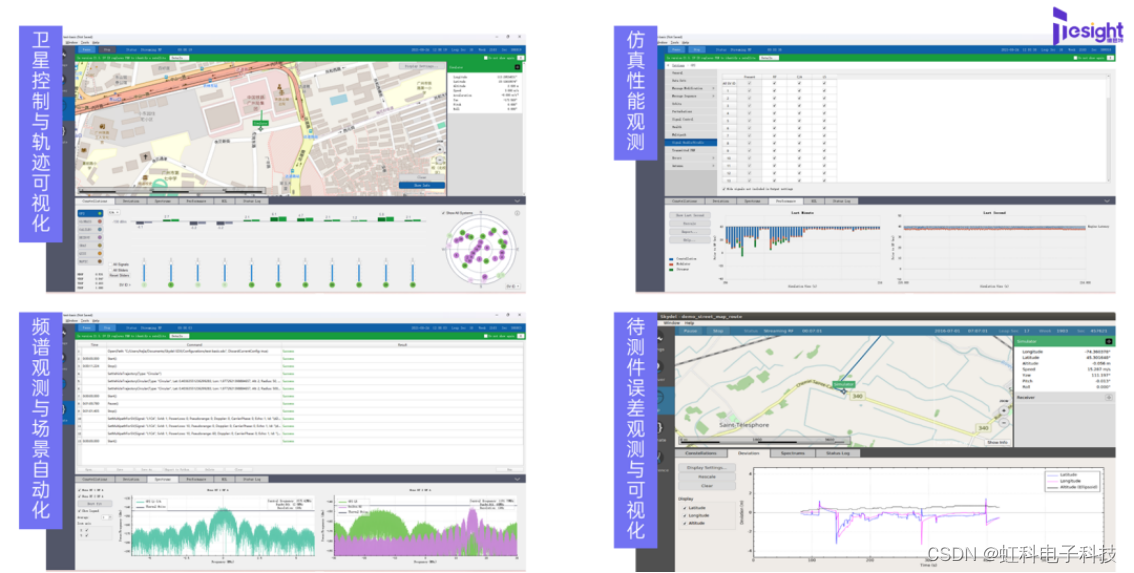Screen dimensions: 1134x573
Task: Open the Deviation tab in satellite control window
Action: point(131,201)
